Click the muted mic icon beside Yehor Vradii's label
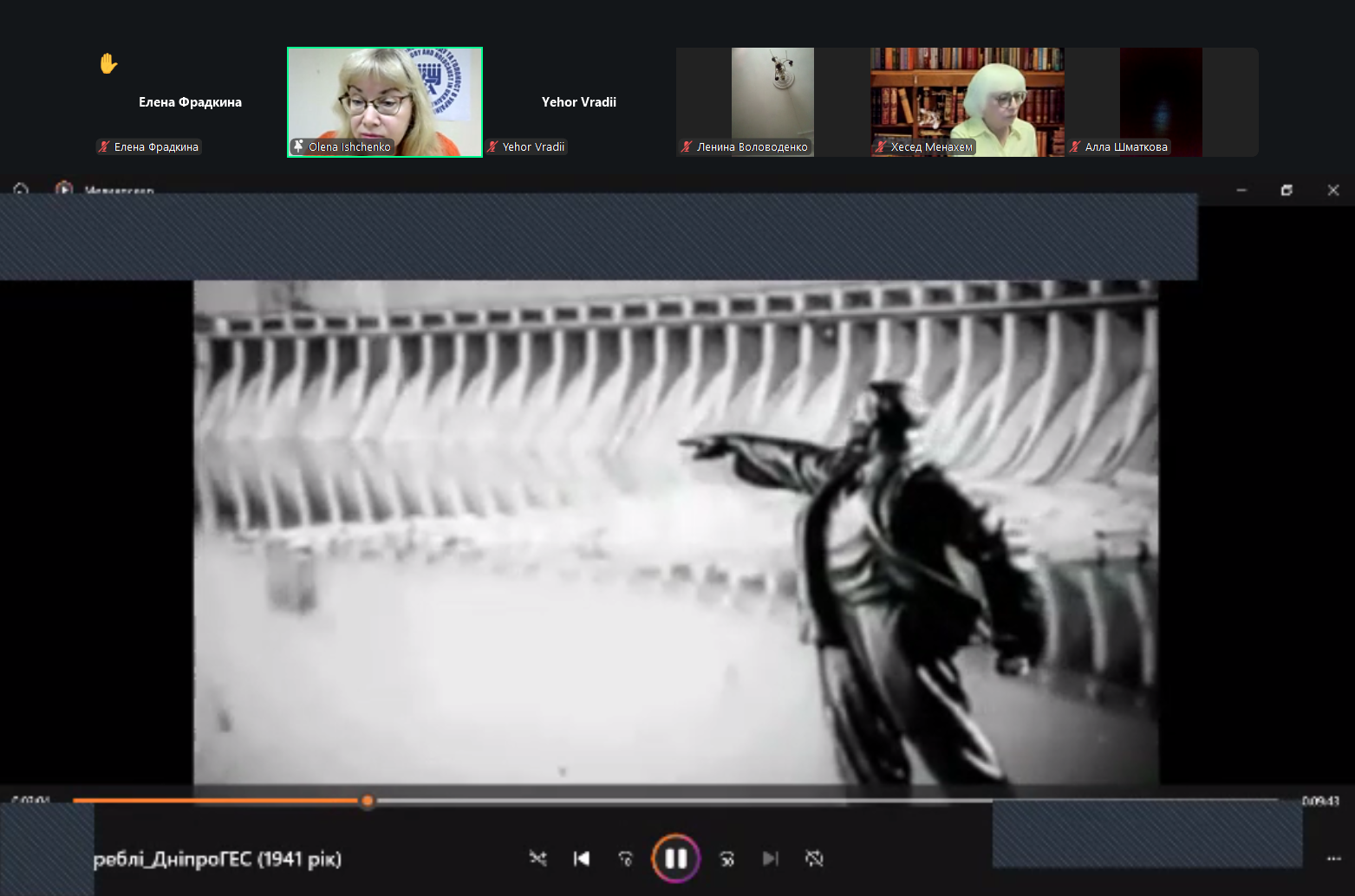The image size is (1355, 896). (492, 146)
